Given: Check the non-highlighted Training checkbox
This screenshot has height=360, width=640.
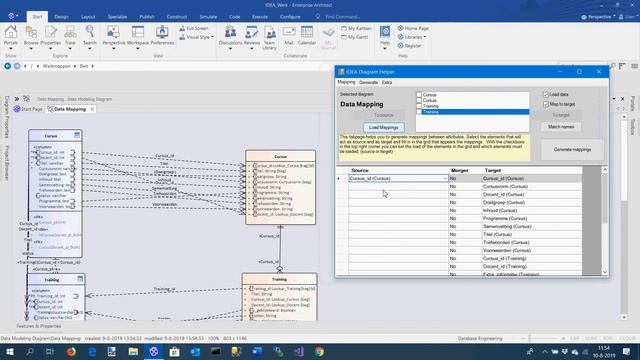Looking at the screenshot, I should (x=419, y=106).
